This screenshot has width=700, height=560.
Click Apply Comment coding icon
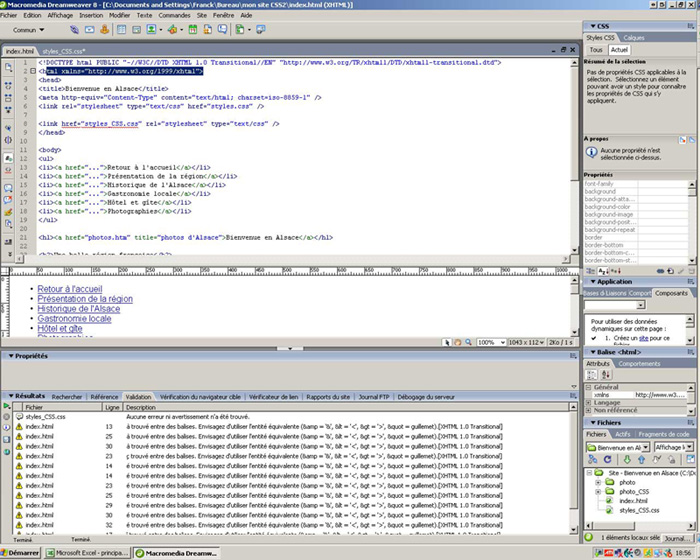click(8, 188)
